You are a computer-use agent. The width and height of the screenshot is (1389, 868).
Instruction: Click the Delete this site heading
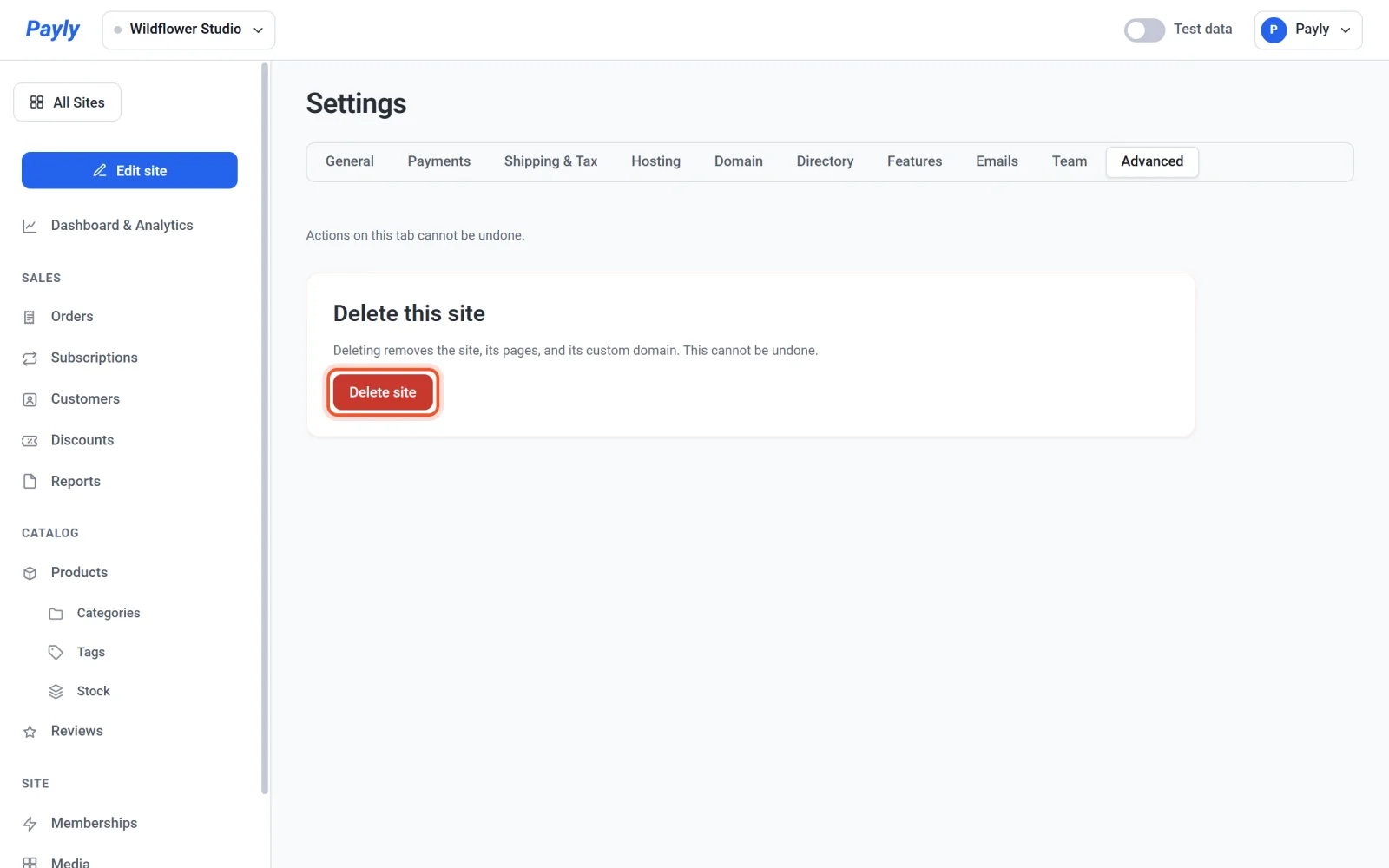[409, 313]
